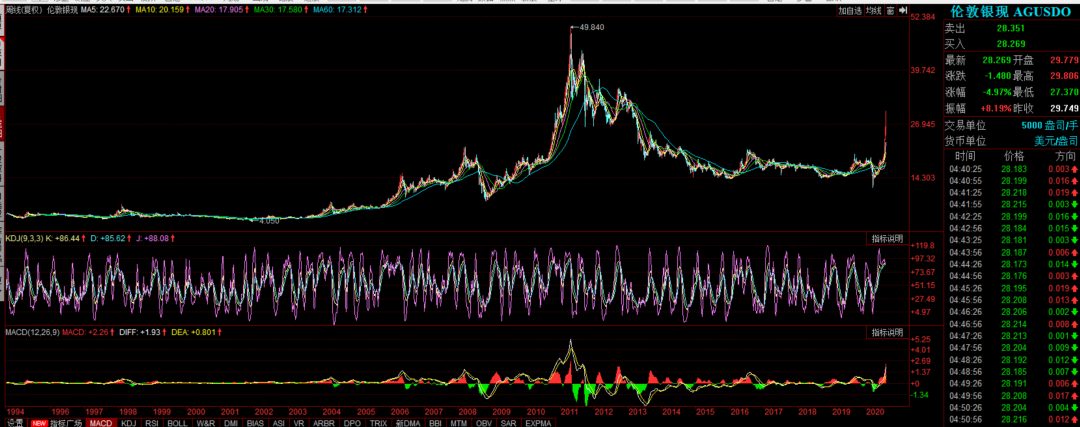Viewport: 1080px width, 427px height.
Task: Select the MACD indicator tab
Action: (x=101, y=422)
